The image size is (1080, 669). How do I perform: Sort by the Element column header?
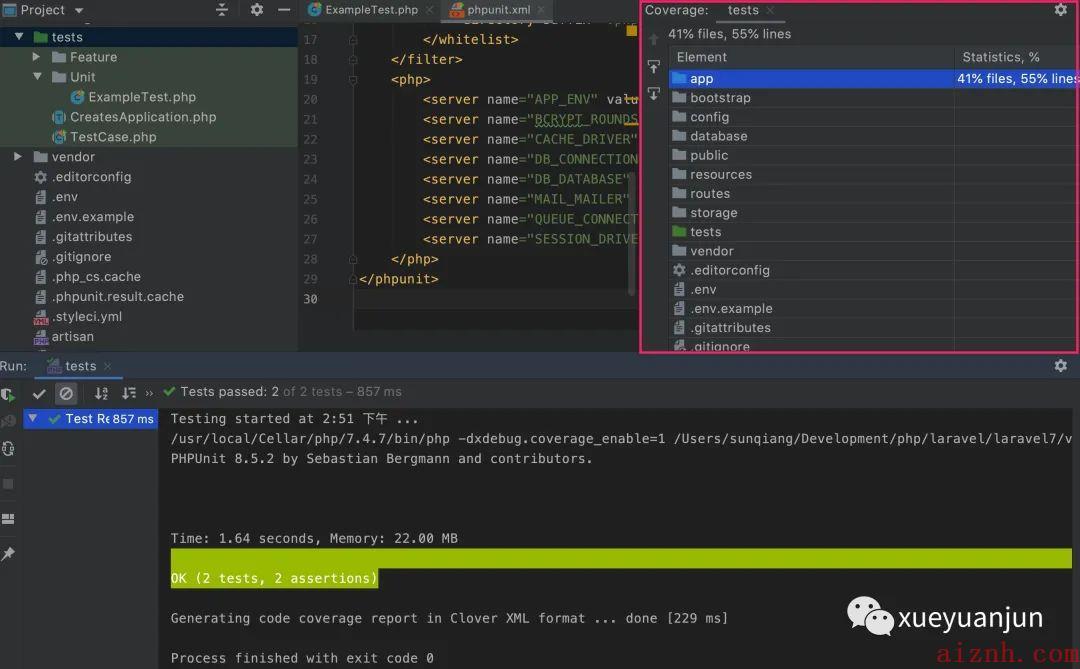pyautogui.click(x=811, y=57)
